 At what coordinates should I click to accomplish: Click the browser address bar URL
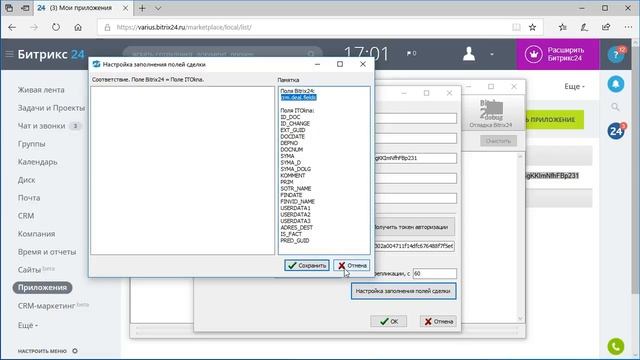(184, 27)
